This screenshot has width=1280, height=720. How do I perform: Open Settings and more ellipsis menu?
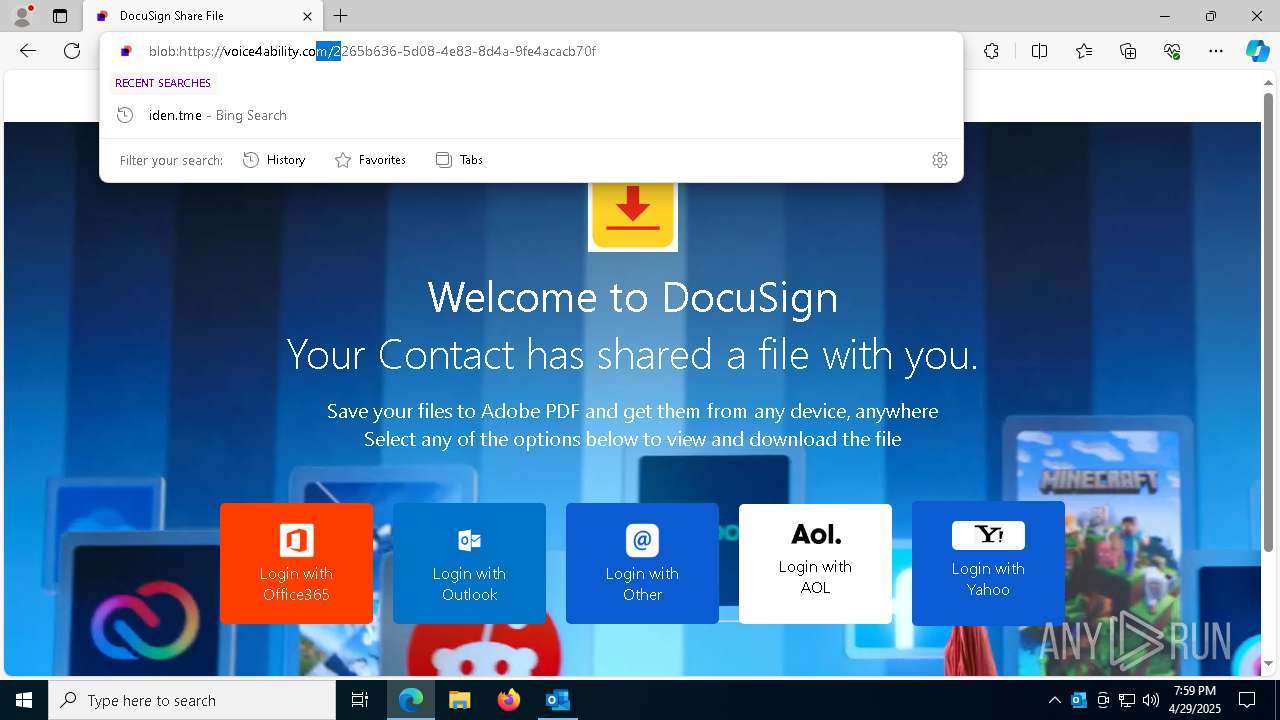pyautogui.click(x=1216, y=51)
